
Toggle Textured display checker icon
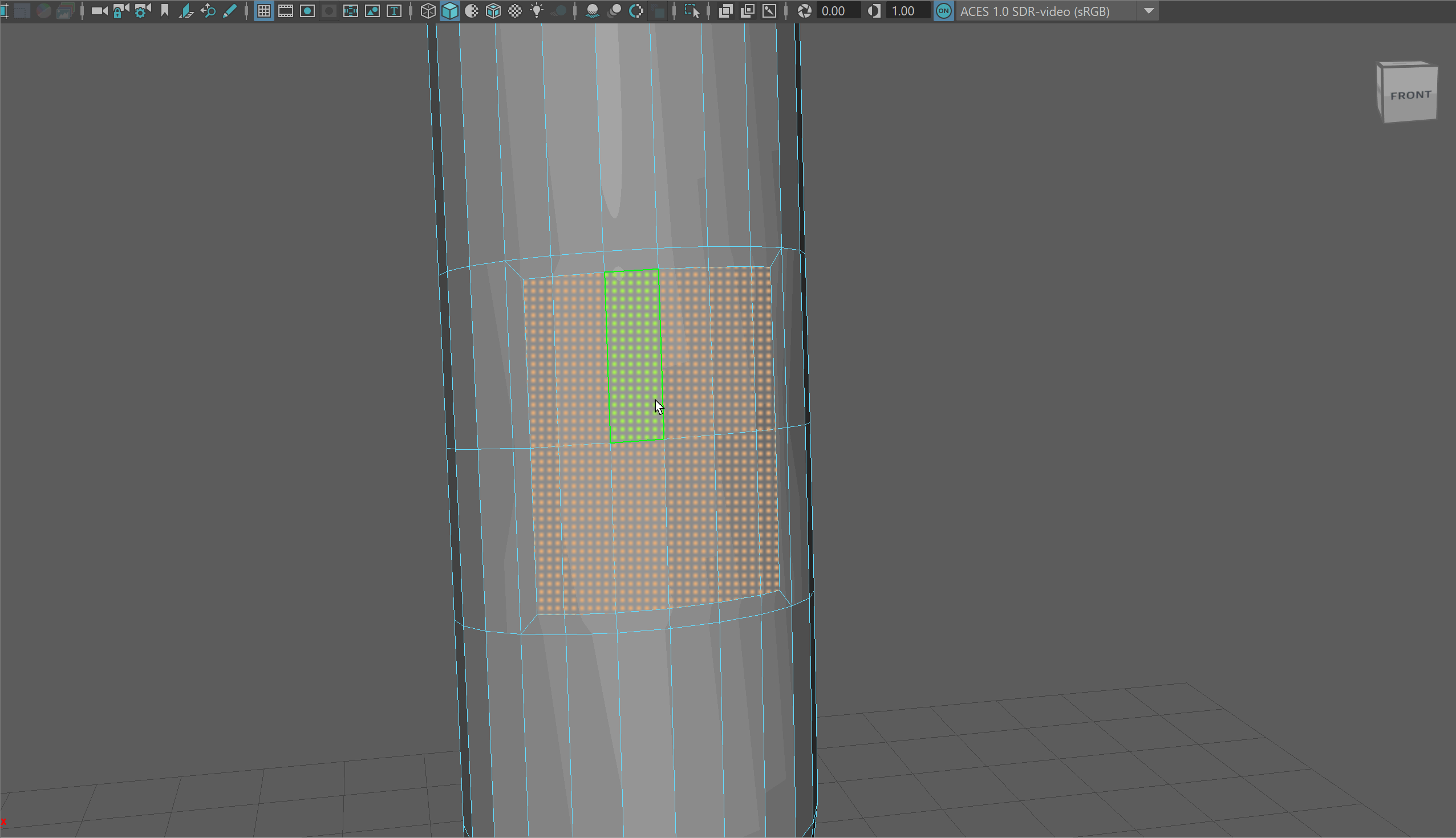(x=515, y=11)
